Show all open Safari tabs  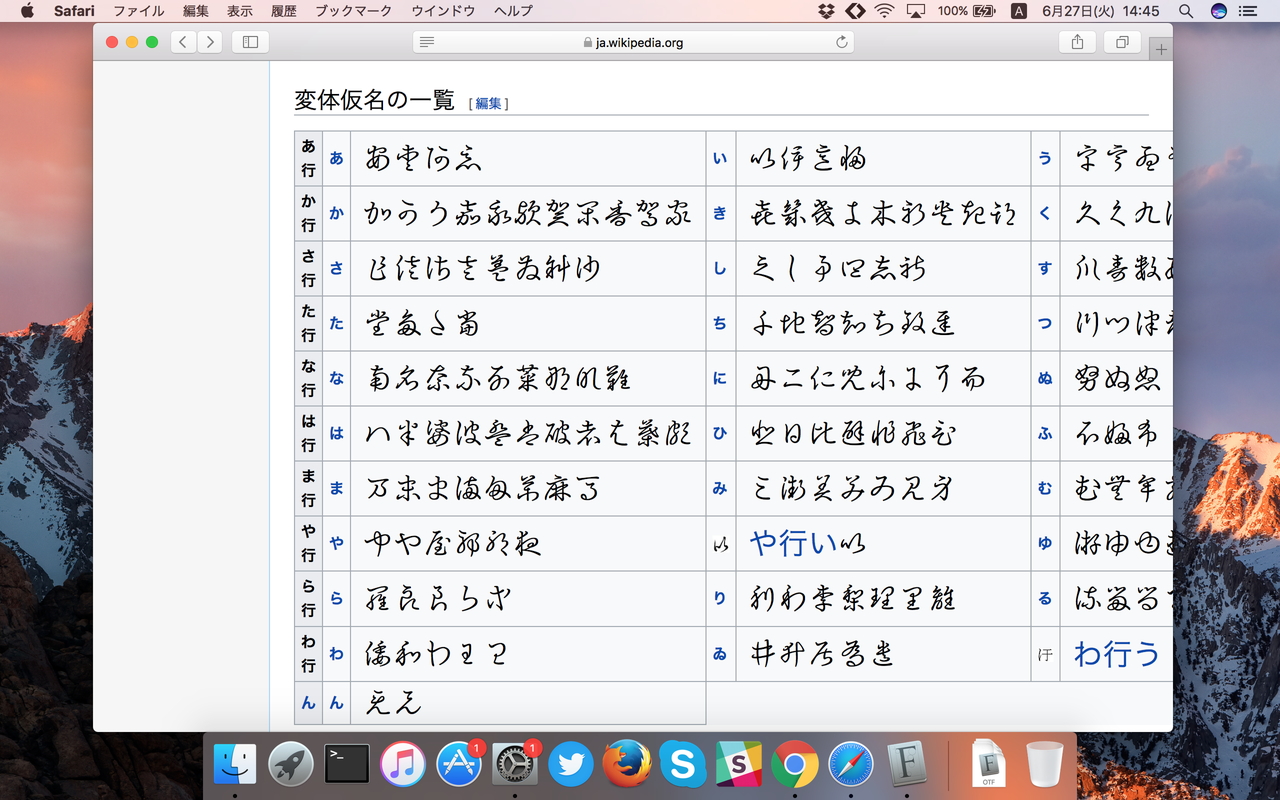pos(1121,42)
